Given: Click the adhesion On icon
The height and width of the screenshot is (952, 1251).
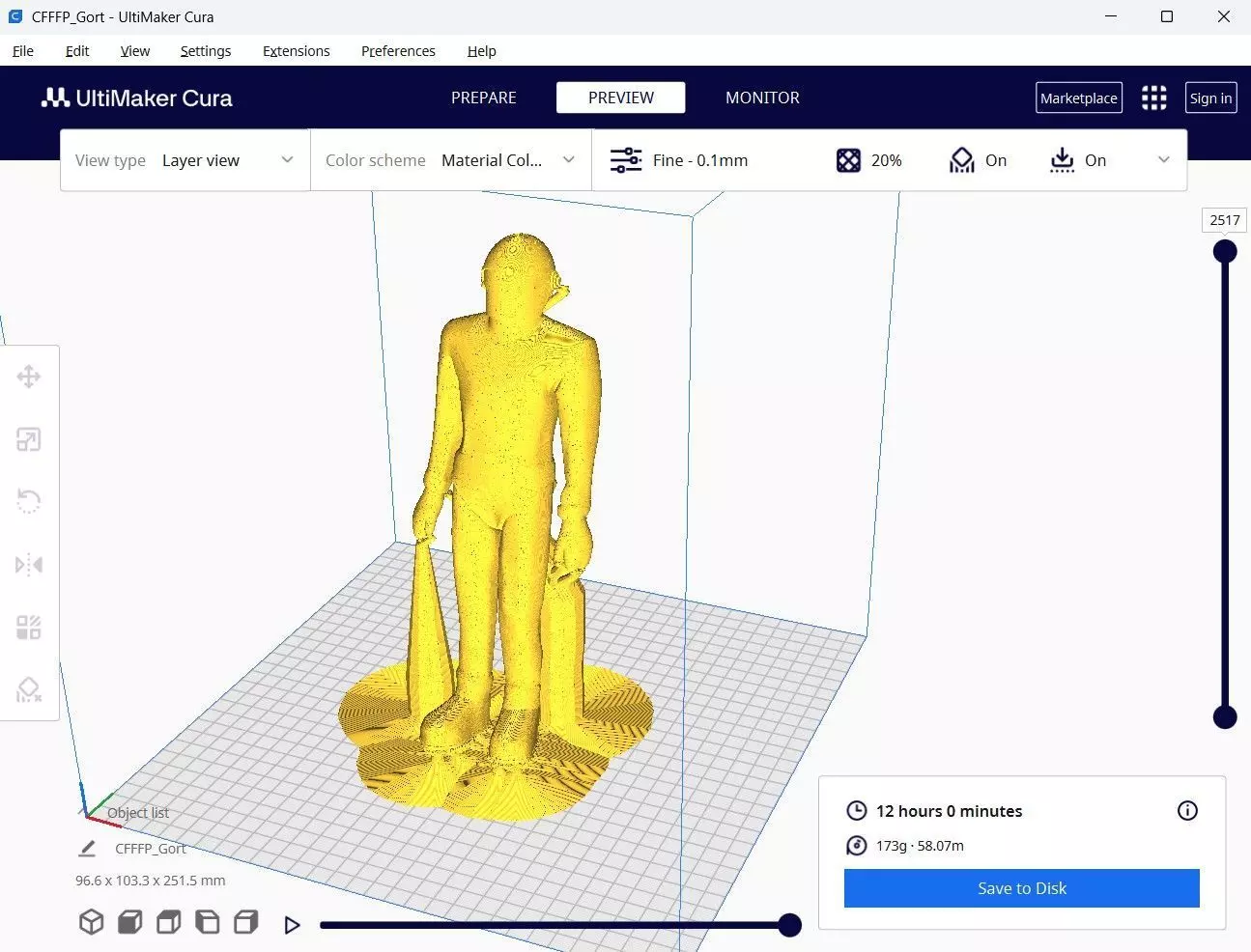Looking at the screenshot, I should (1062, 160).
